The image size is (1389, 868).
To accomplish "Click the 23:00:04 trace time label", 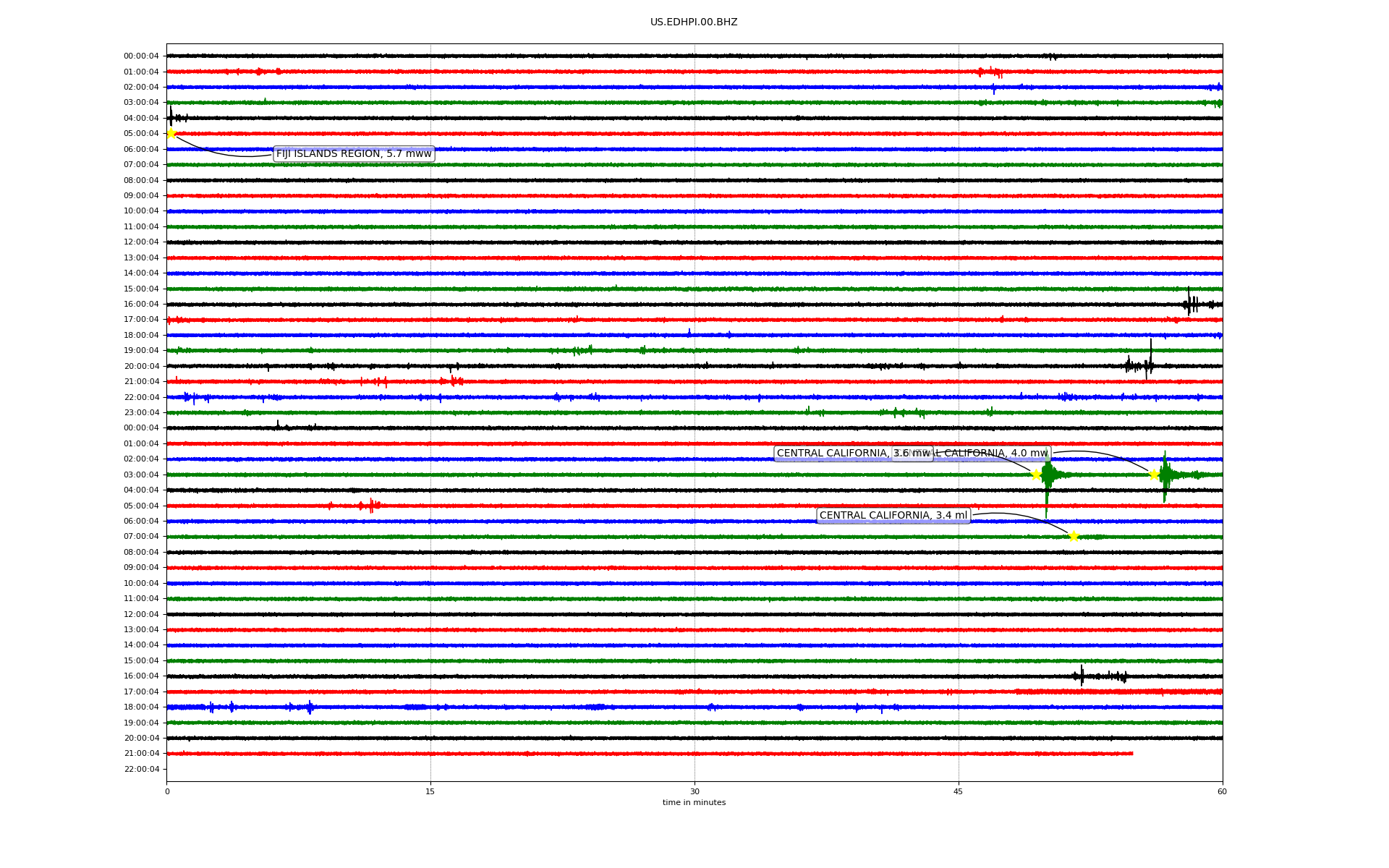I will (x=141, y=412).
